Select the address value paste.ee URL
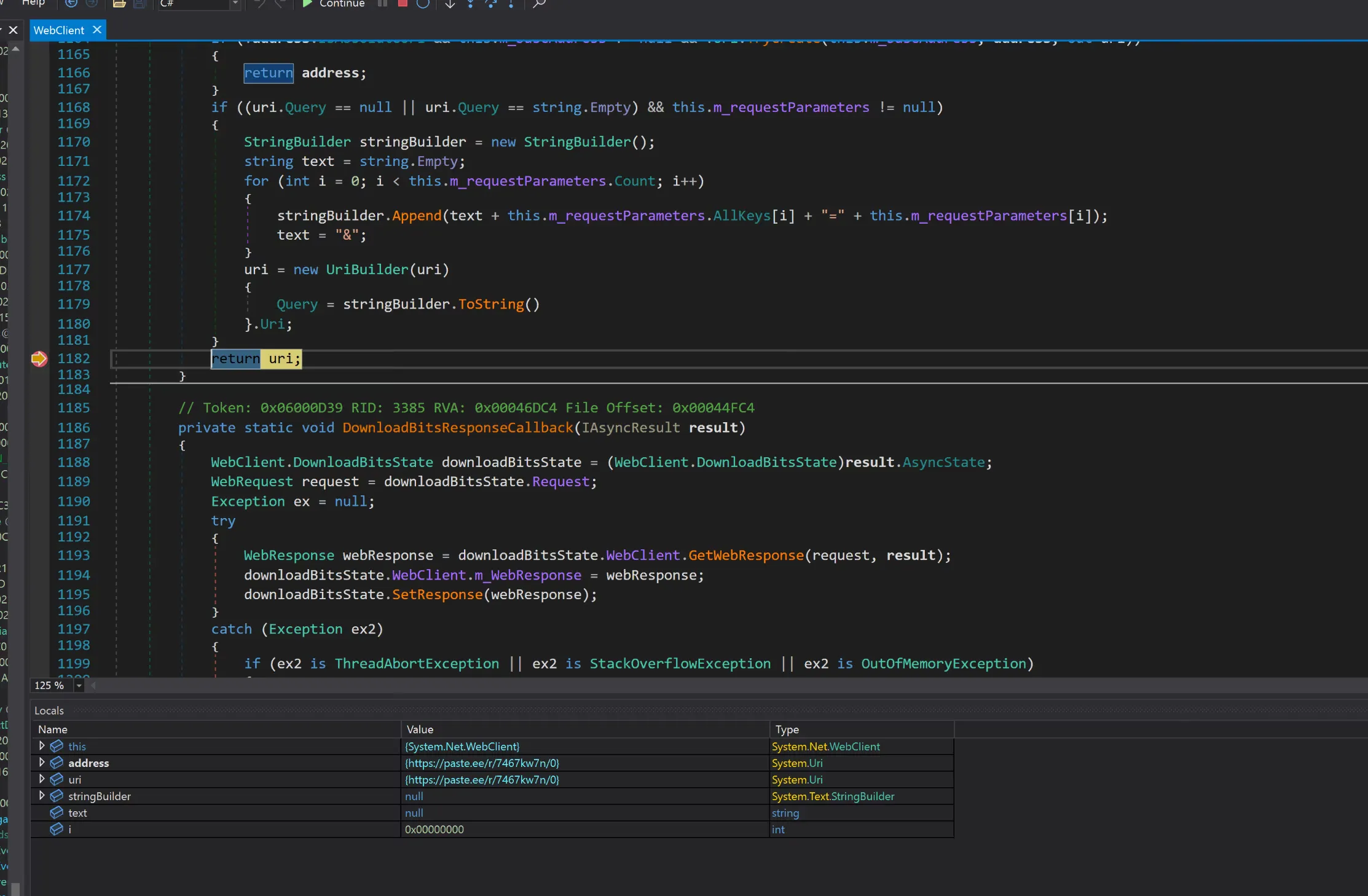 click(482, 763)
